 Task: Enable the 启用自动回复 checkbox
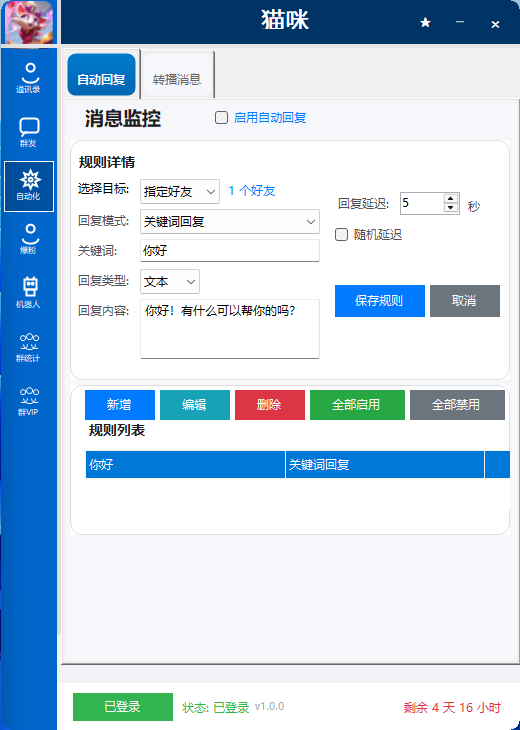(x=221, y=117)
